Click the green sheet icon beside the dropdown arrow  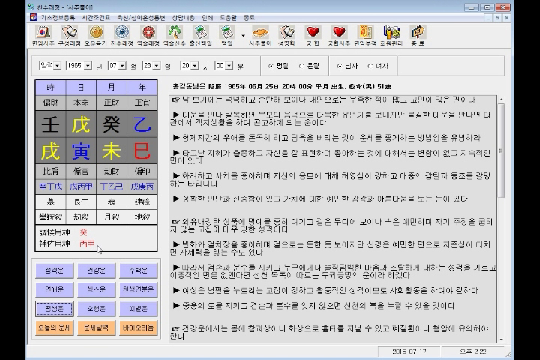click(227, 32)
